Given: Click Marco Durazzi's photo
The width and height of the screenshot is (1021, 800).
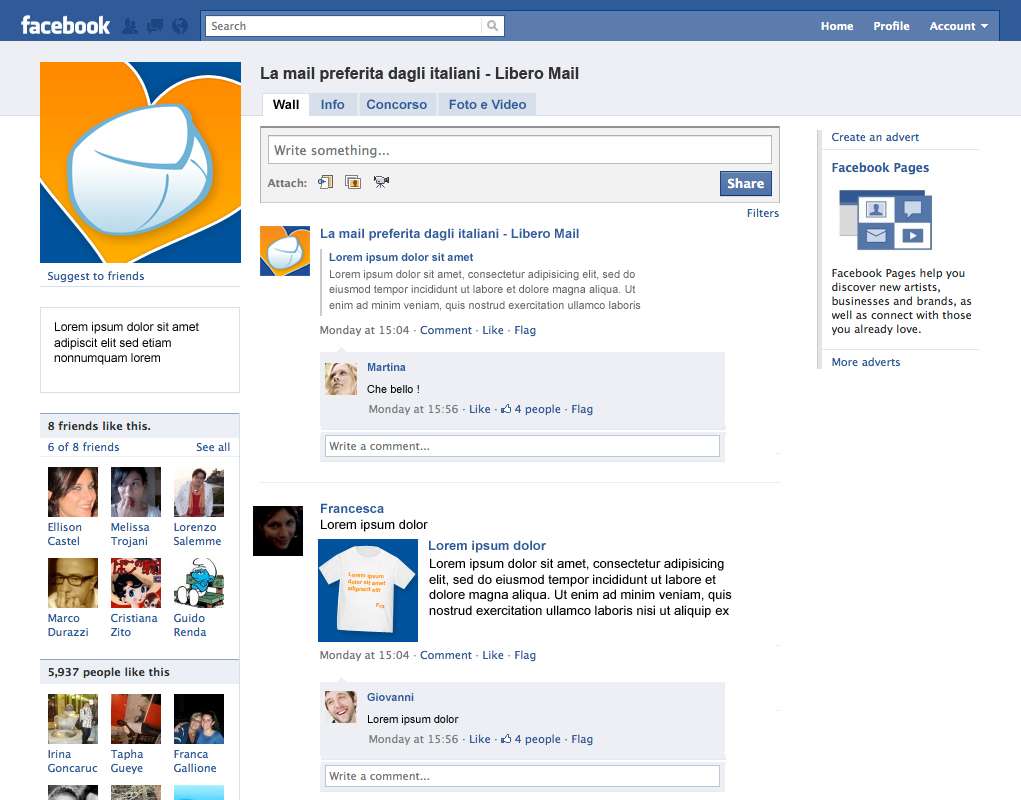Looking at the screenshot, I should pos(73,583).
